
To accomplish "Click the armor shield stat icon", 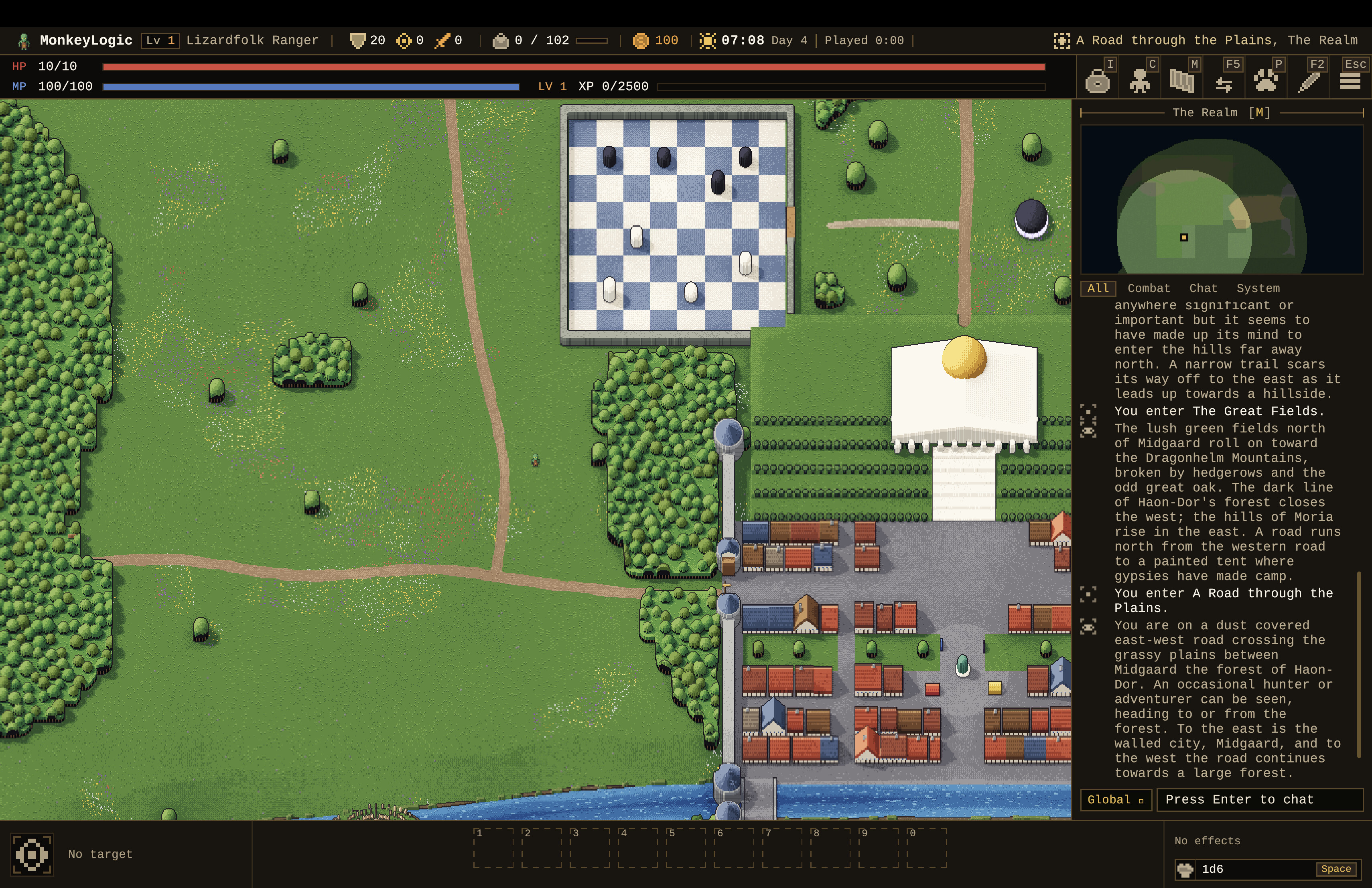I will (x=357, y=41).
